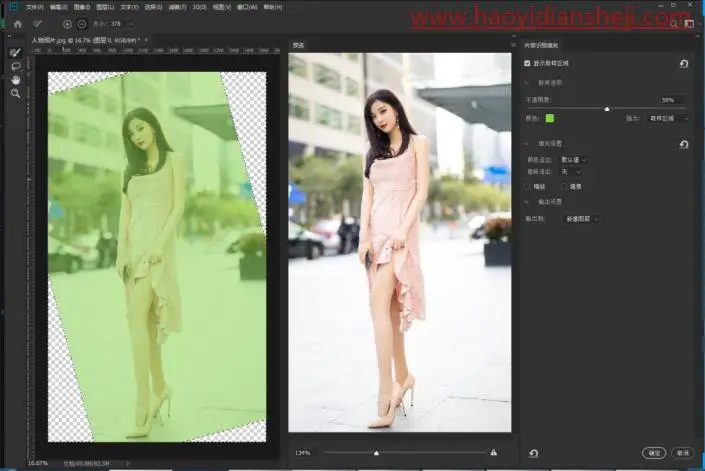Reset fill settings with curved arrow

(684, 144)
